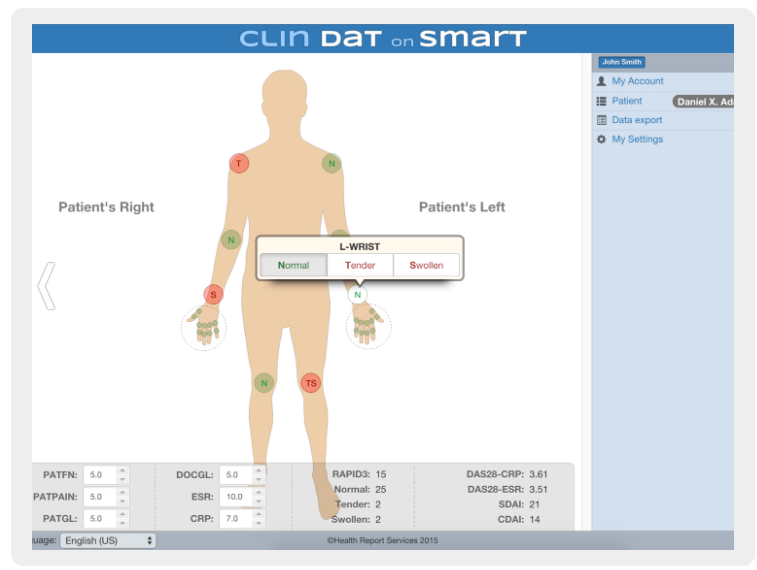Increase the ESR value with up arrow
Screen dimensions: 757x570
[259, 492]
